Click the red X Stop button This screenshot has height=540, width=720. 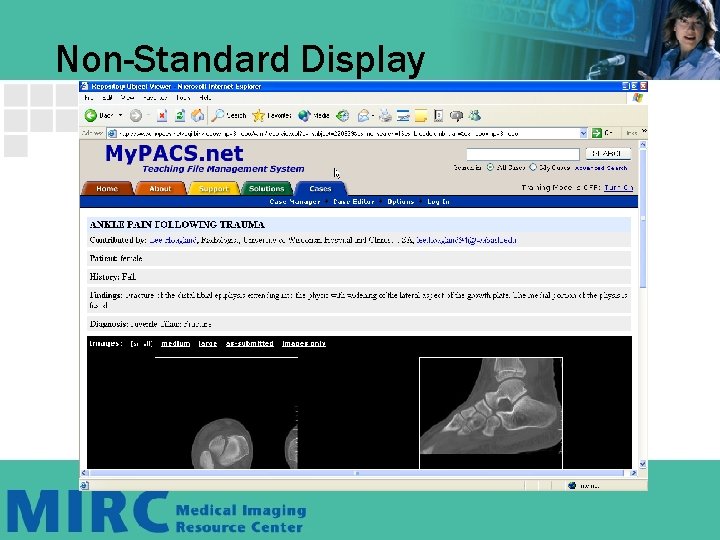coord(162,116)
